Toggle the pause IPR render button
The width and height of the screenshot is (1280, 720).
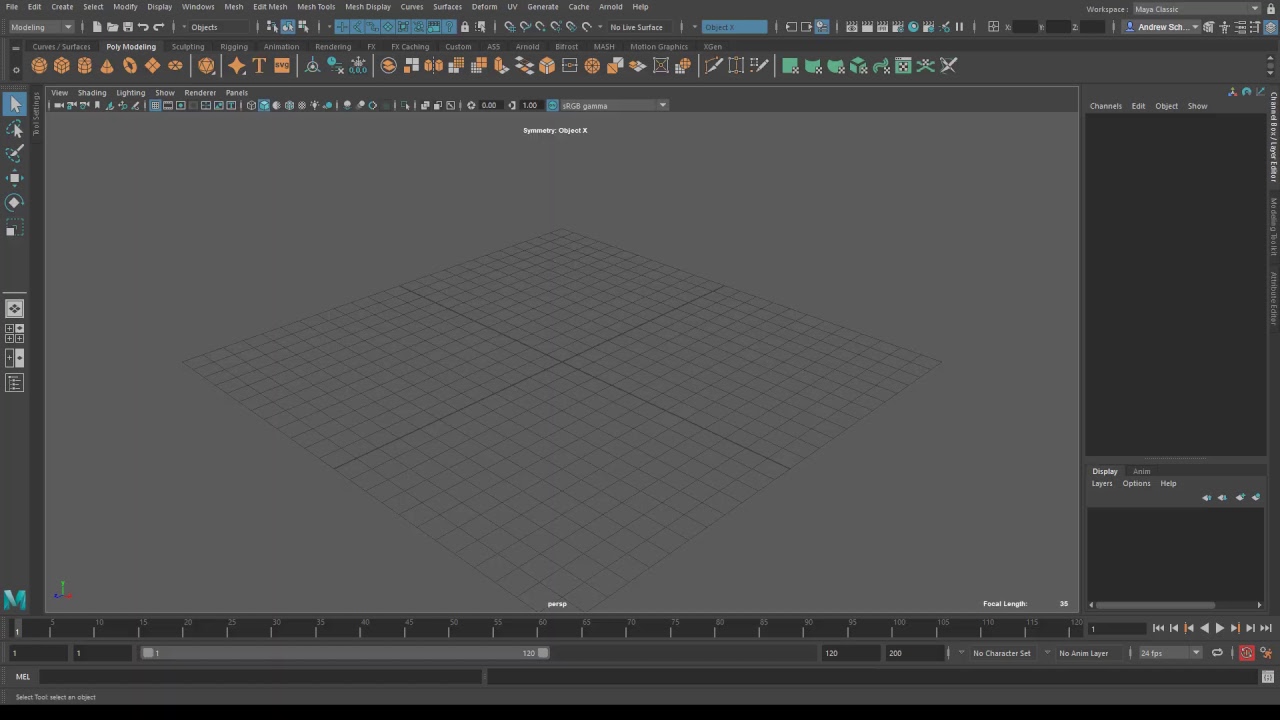tap(960, 27)
